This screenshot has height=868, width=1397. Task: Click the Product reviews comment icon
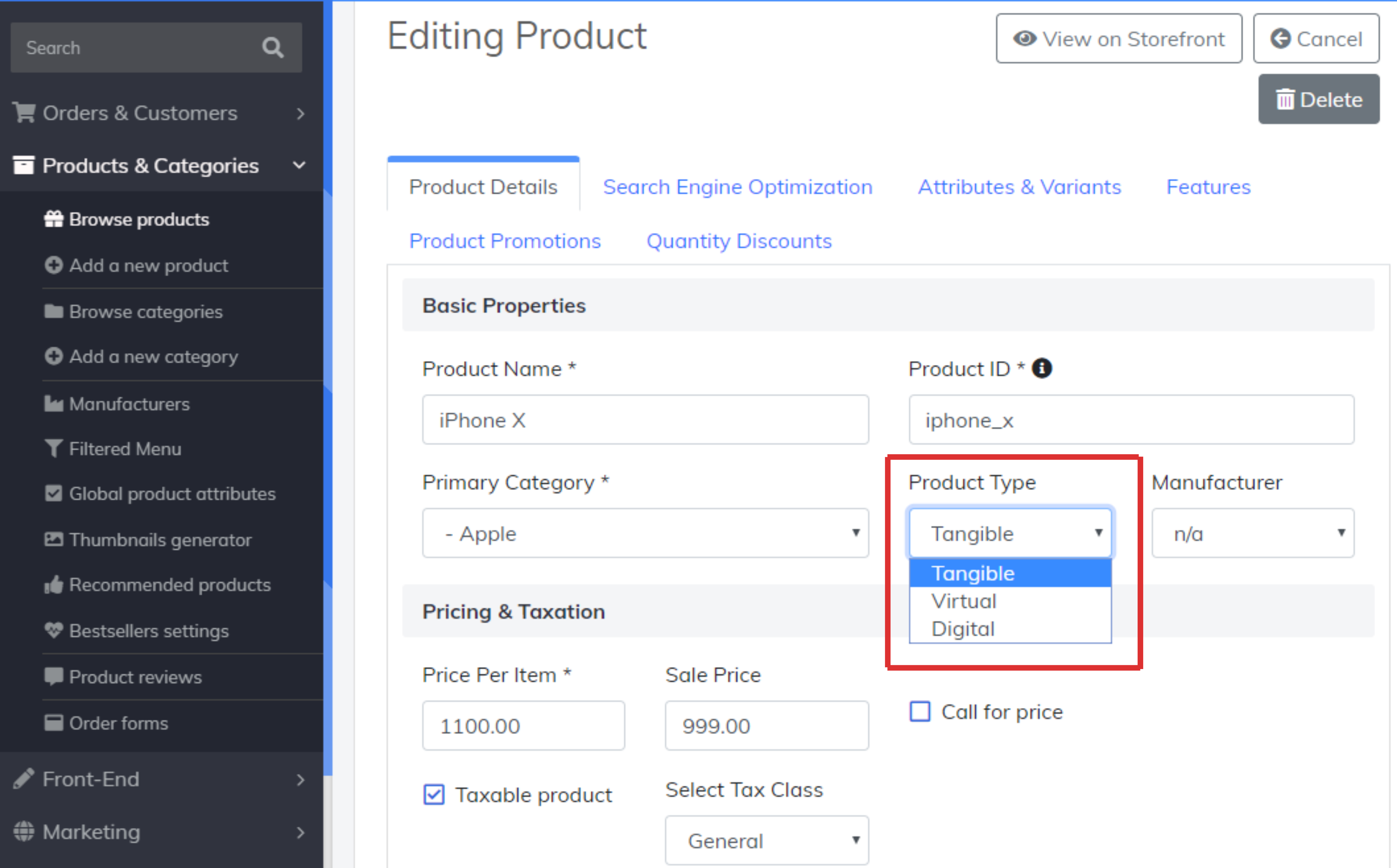click(x=53, y=677)
